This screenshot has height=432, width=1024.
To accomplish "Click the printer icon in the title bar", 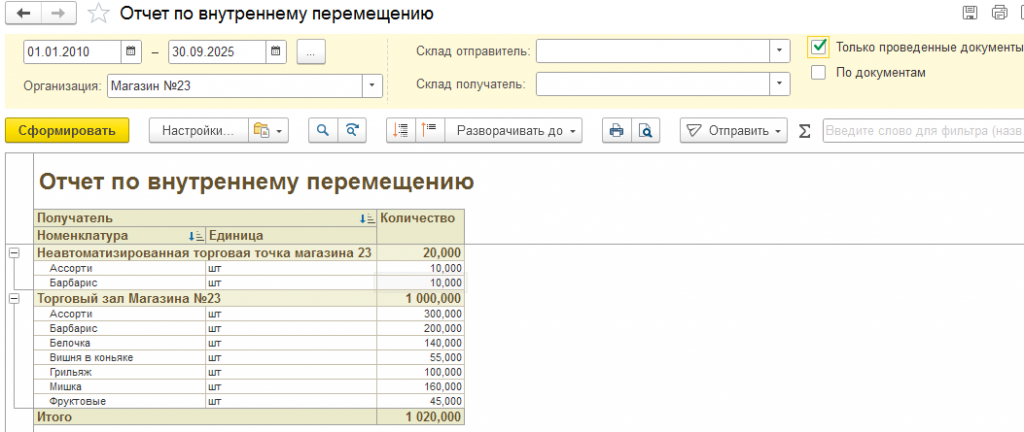I will click(x=999, y=12).
